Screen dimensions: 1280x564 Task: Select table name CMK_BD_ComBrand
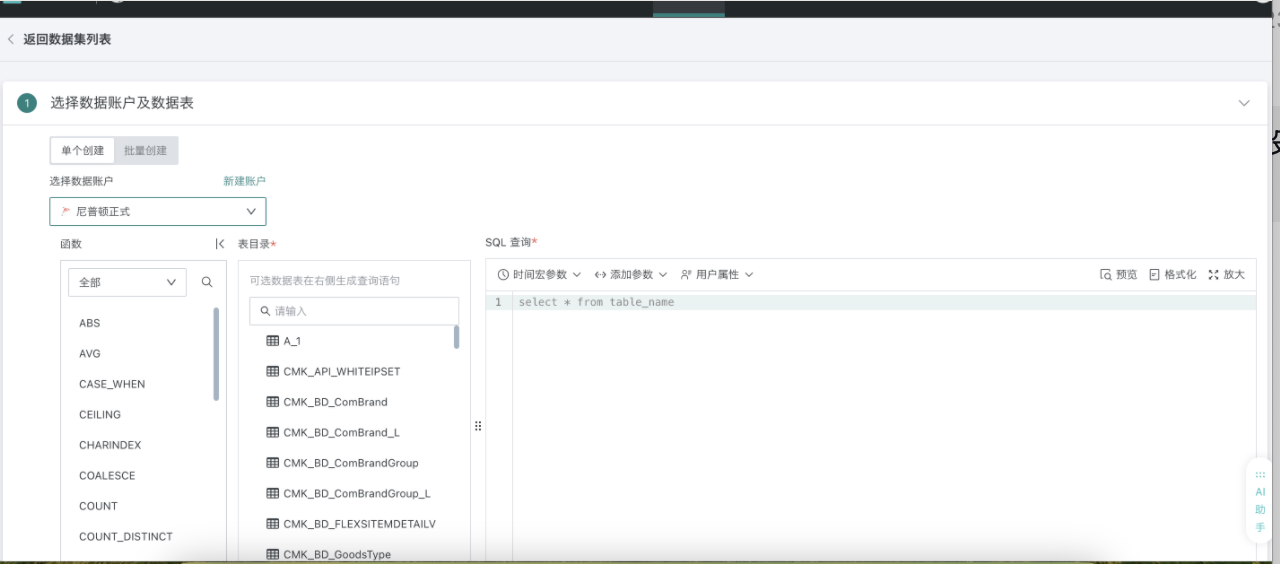(x=335, y=402)
